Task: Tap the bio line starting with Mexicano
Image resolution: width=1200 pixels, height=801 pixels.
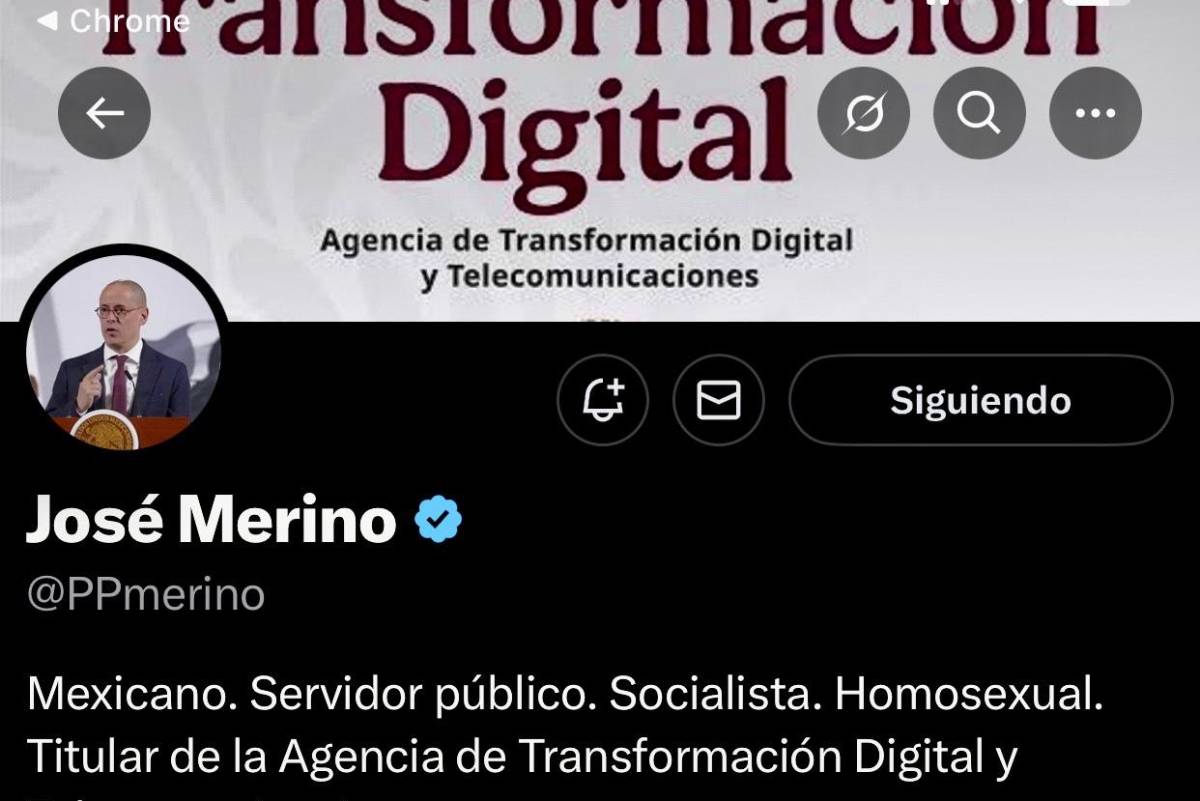Action: (565, 695)
